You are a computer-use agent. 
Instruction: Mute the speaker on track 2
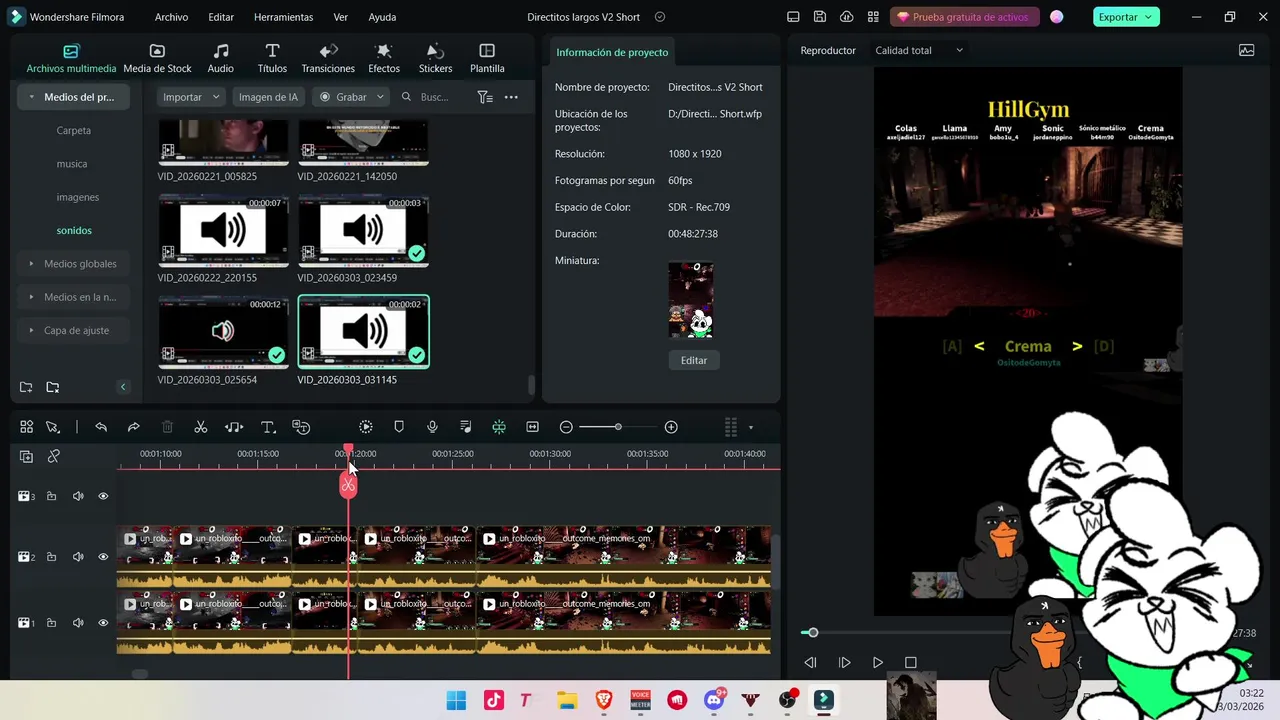pyautogui.click(x=78, y=557)
